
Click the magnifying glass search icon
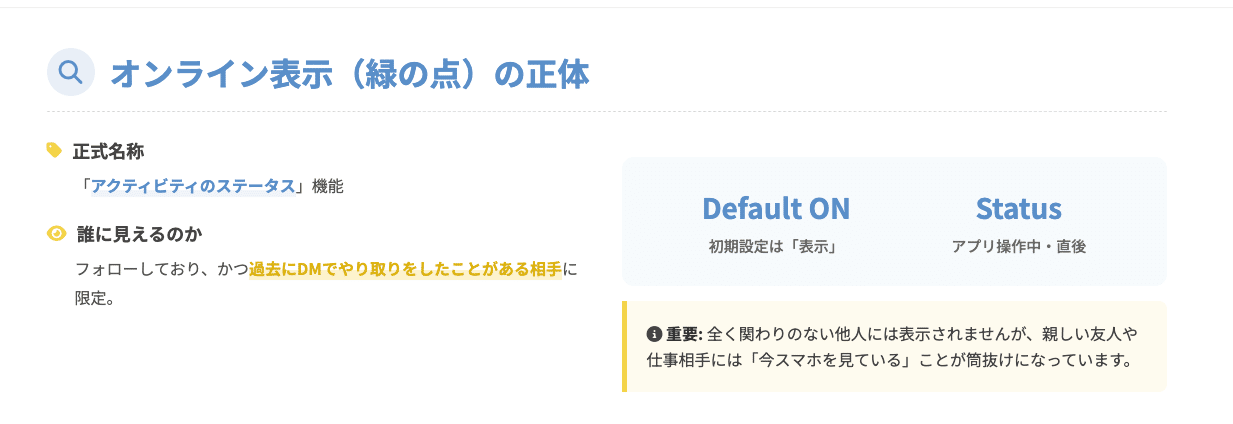pyautogui.click(x=71, y=72)
